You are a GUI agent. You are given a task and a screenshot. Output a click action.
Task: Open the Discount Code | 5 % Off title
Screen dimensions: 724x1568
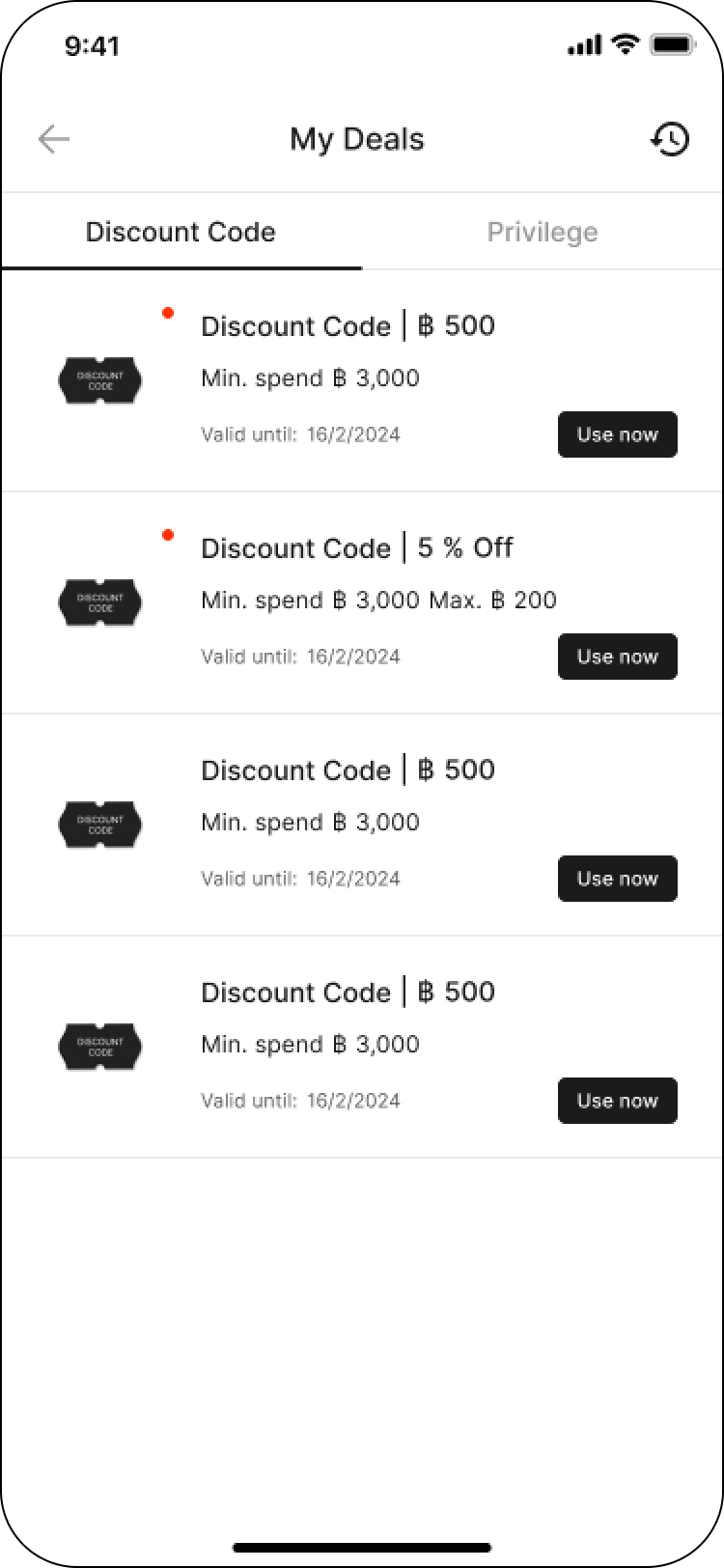(x=357, y=548)
